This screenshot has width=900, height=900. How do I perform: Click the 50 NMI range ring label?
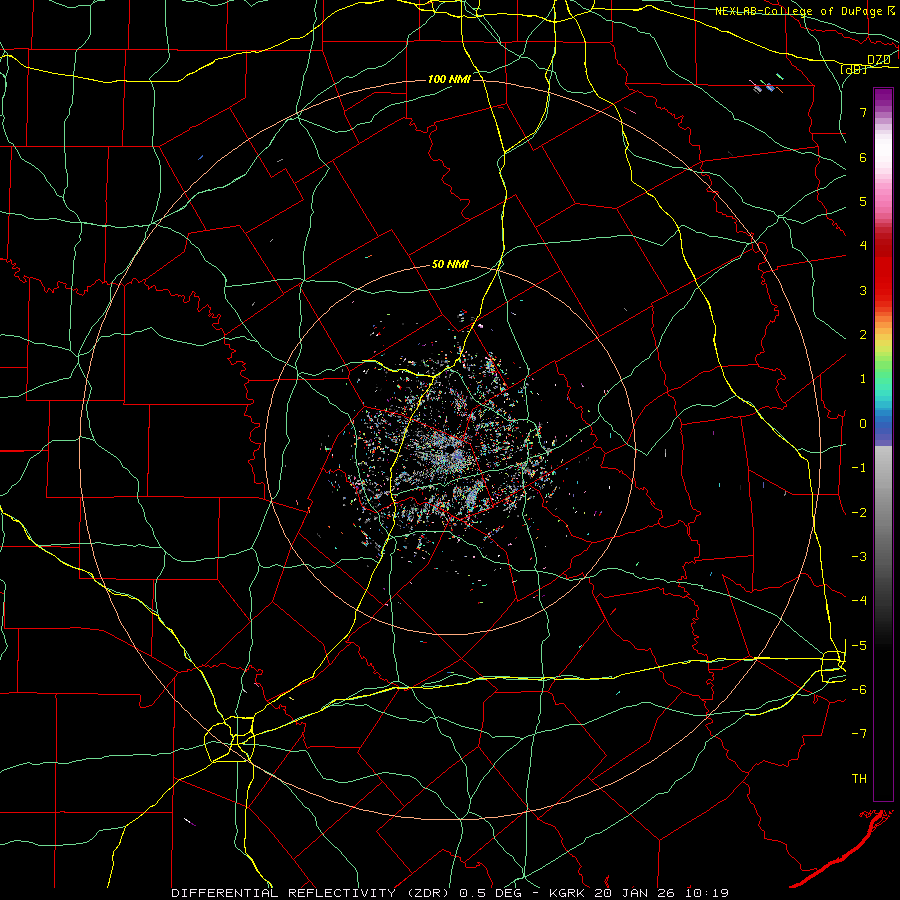(450, 264)
